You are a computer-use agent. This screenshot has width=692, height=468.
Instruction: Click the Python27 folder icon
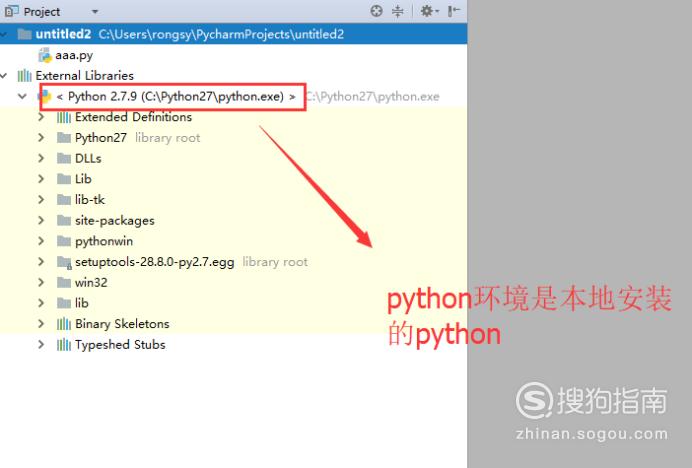64,138
